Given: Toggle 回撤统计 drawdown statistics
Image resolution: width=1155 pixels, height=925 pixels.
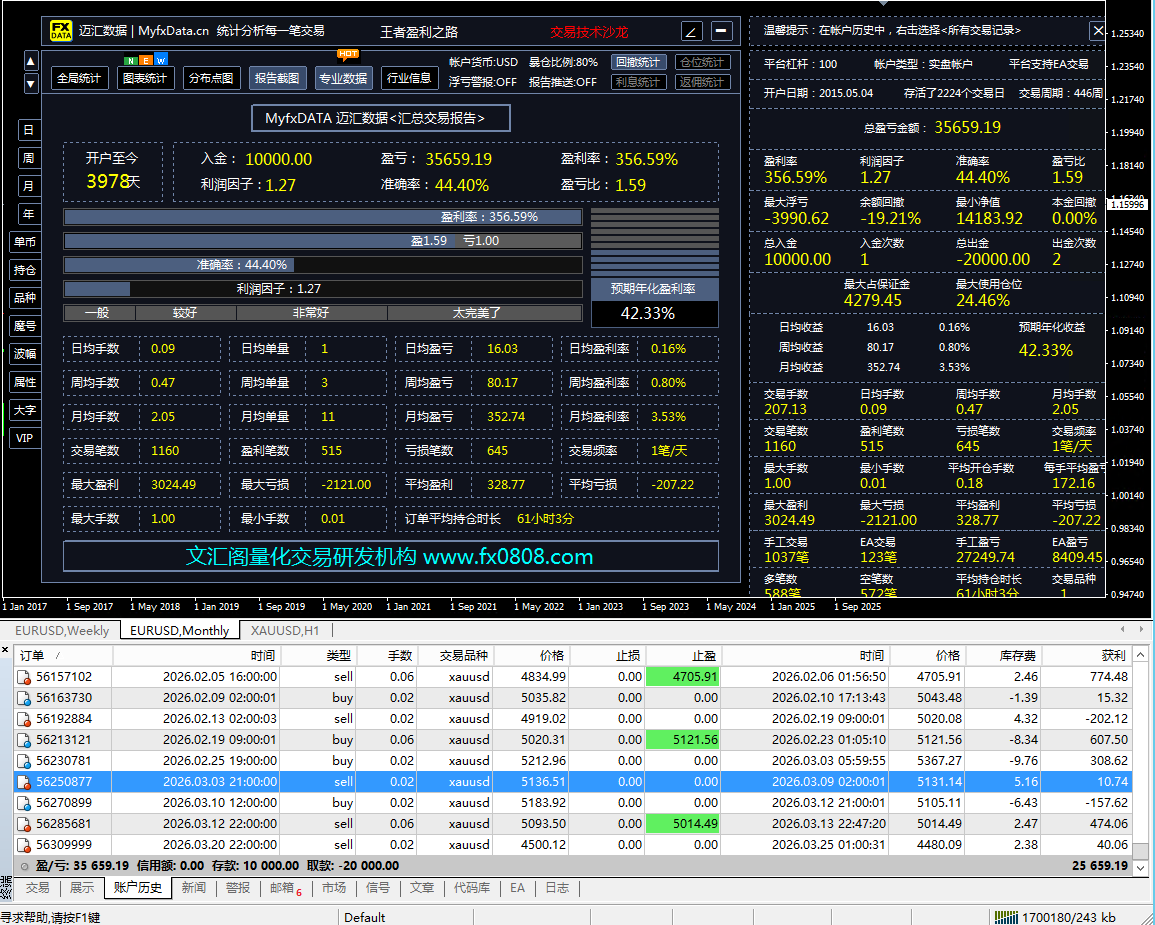Looking at the screenshot, I should pyautogui.click(x=638, y=62).
